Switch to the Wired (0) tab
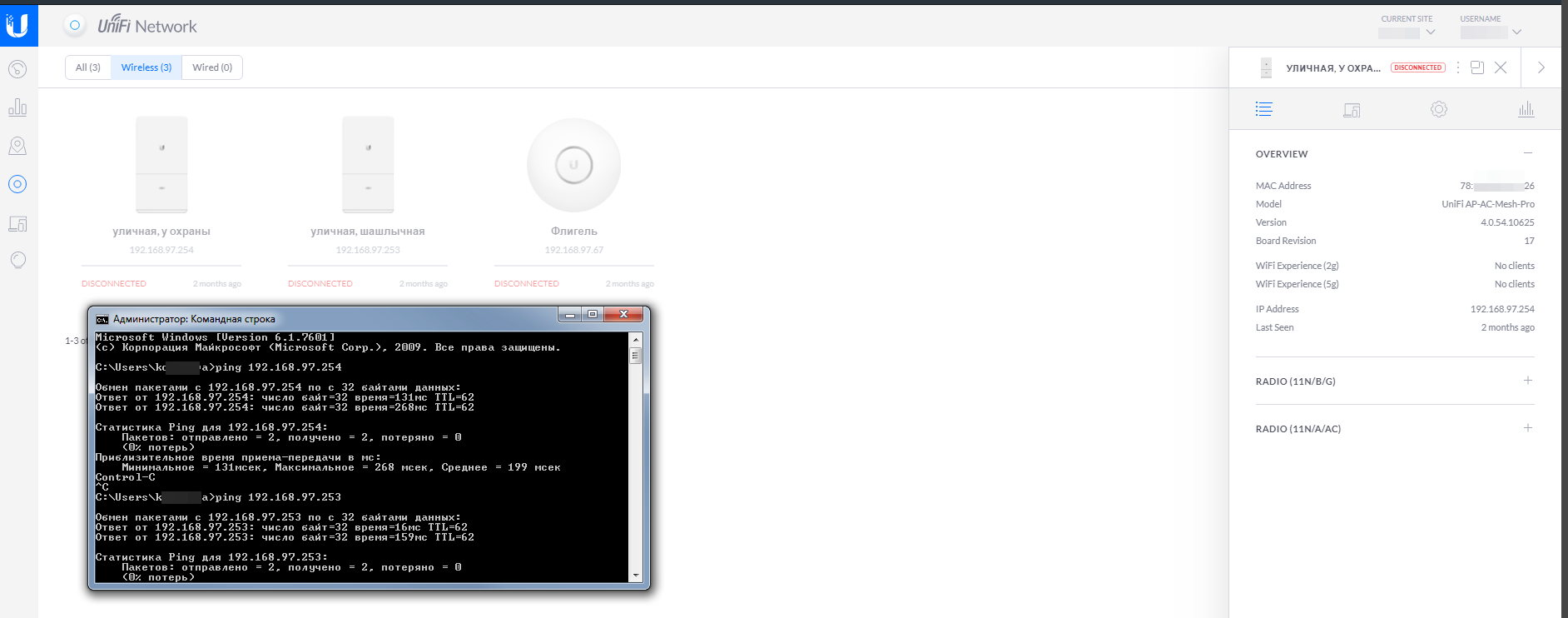This screenshot has height=618, width=1568. coord(212,67)
